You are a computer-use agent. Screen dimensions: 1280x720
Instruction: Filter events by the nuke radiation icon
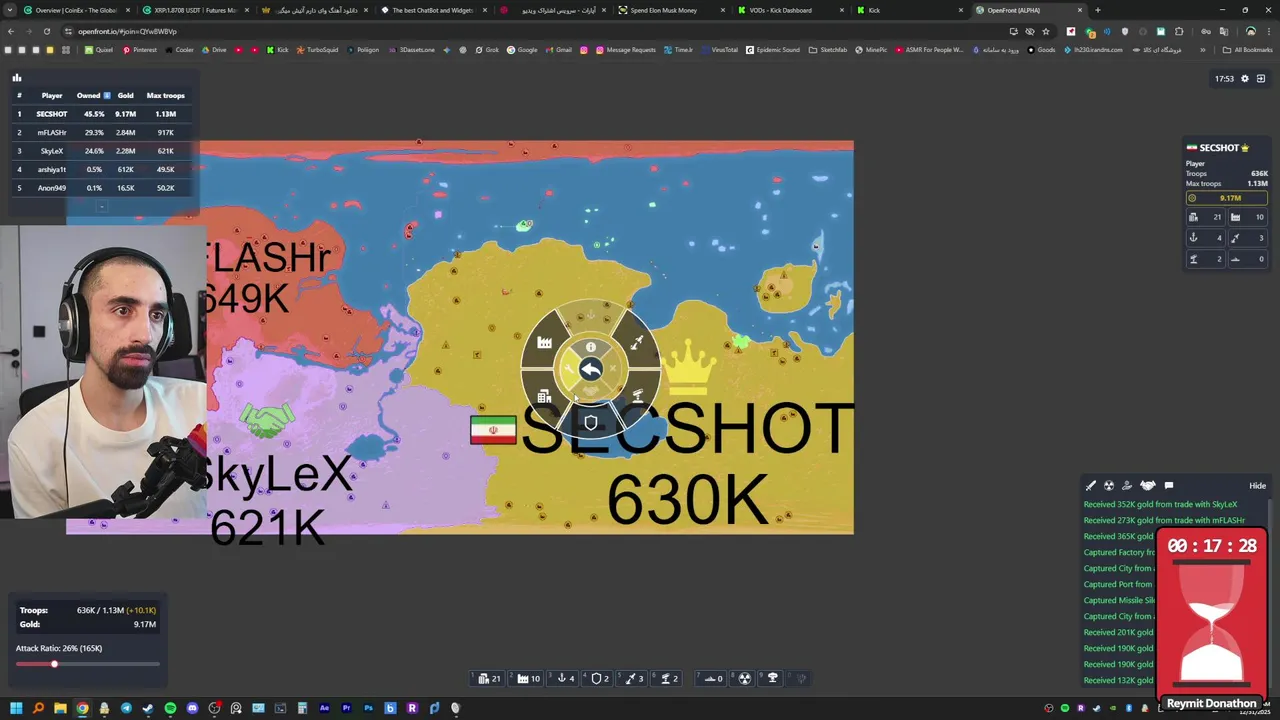1109,486
